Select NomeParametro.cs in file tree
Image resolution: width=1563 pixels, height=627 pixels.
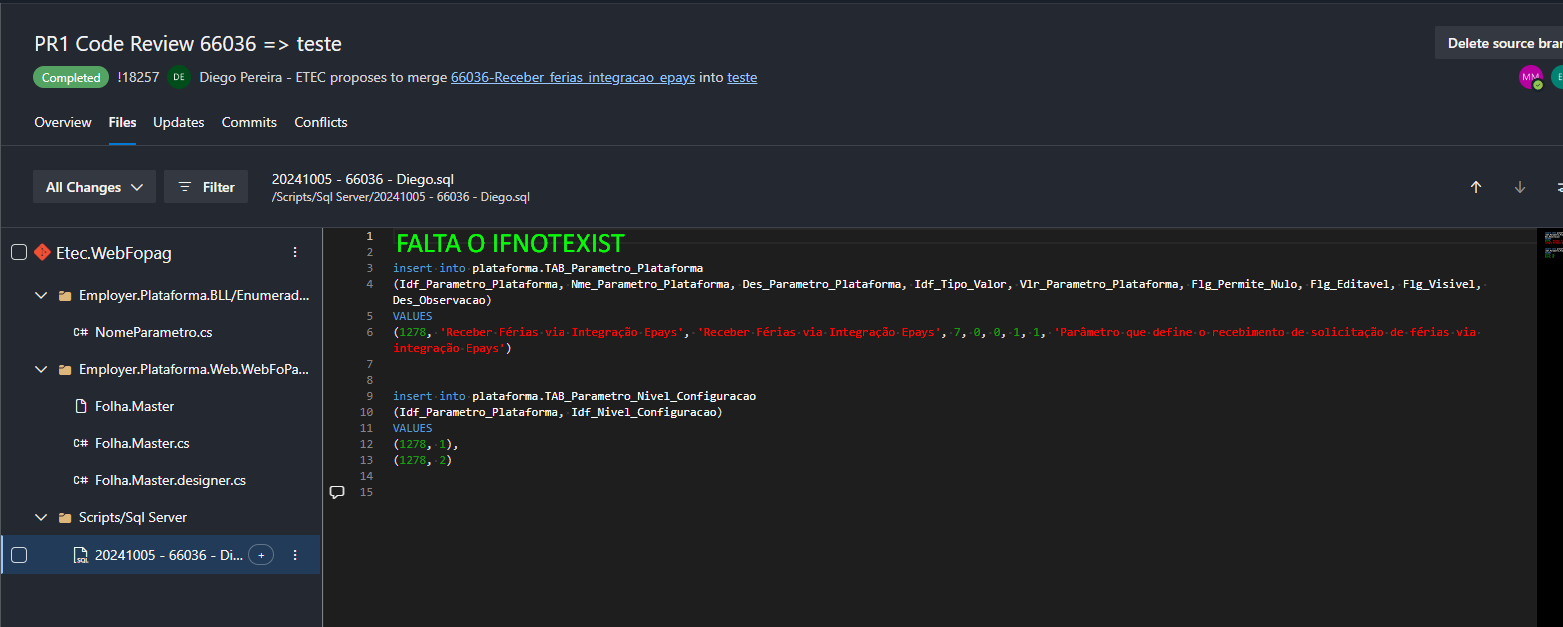click(x=153, y=333)
